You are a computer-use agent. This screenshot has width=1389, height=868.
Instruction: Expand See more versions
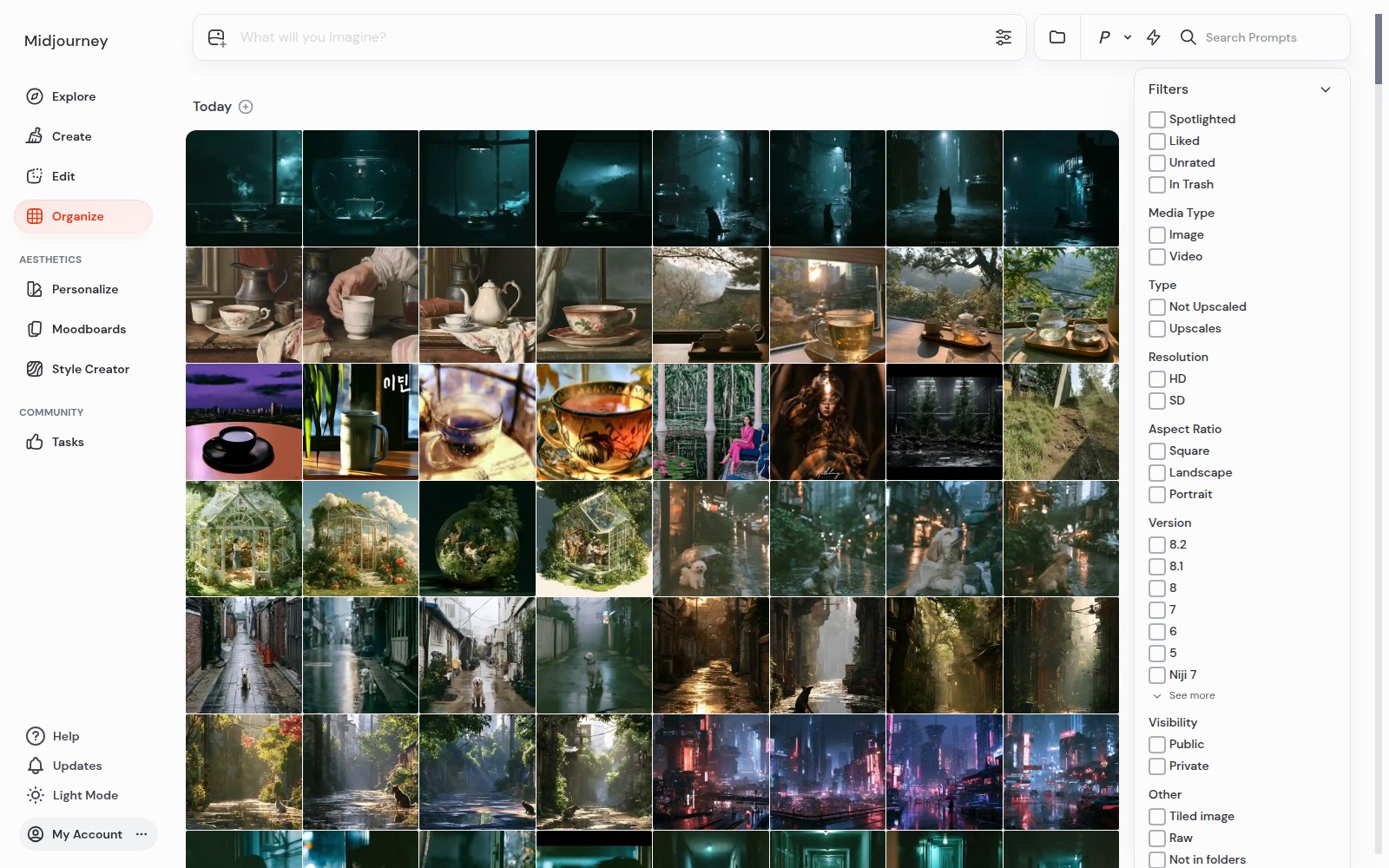pos(1184,695)
